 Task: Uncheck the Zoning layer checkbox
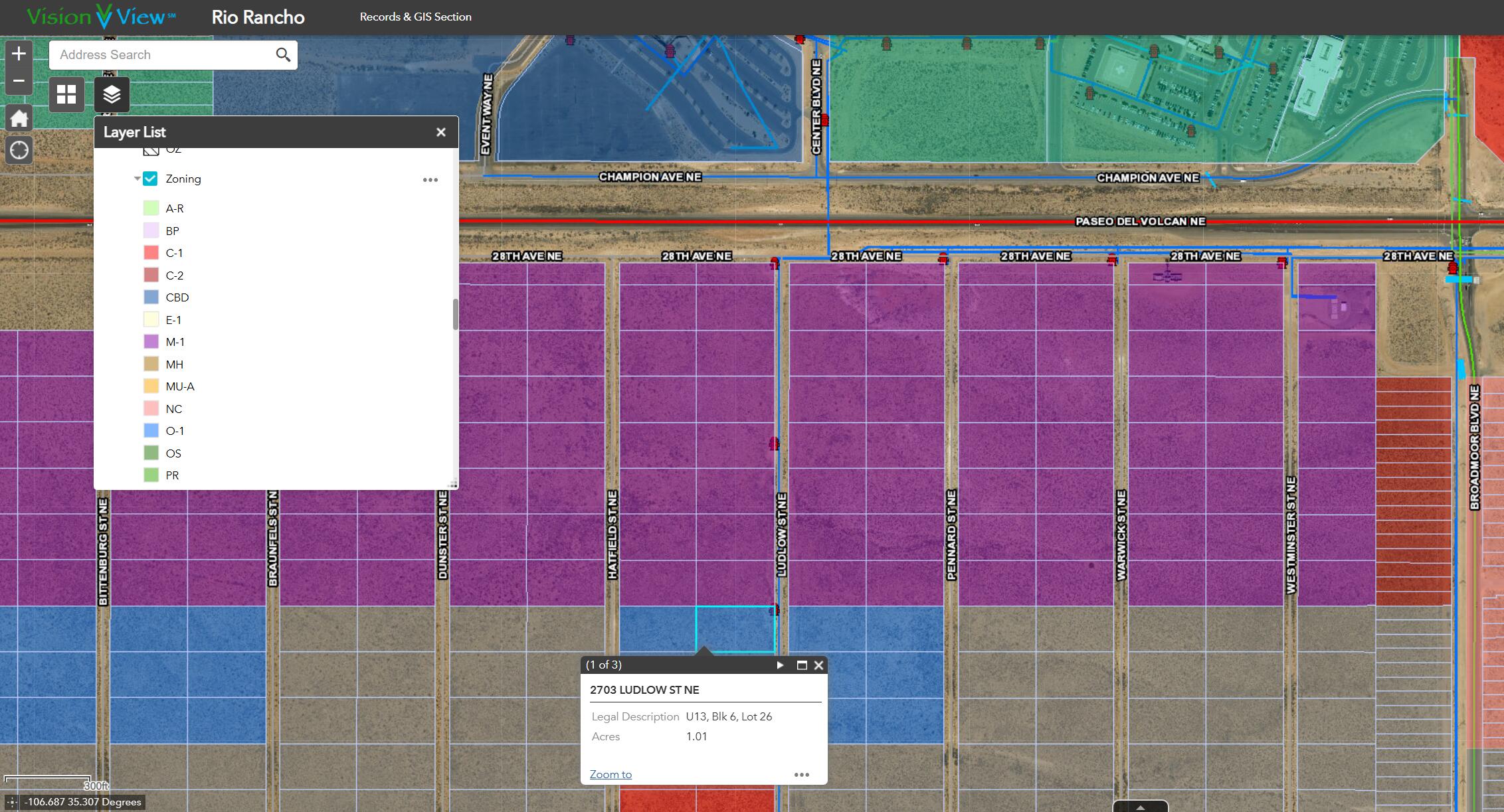(x=150, y=179)
